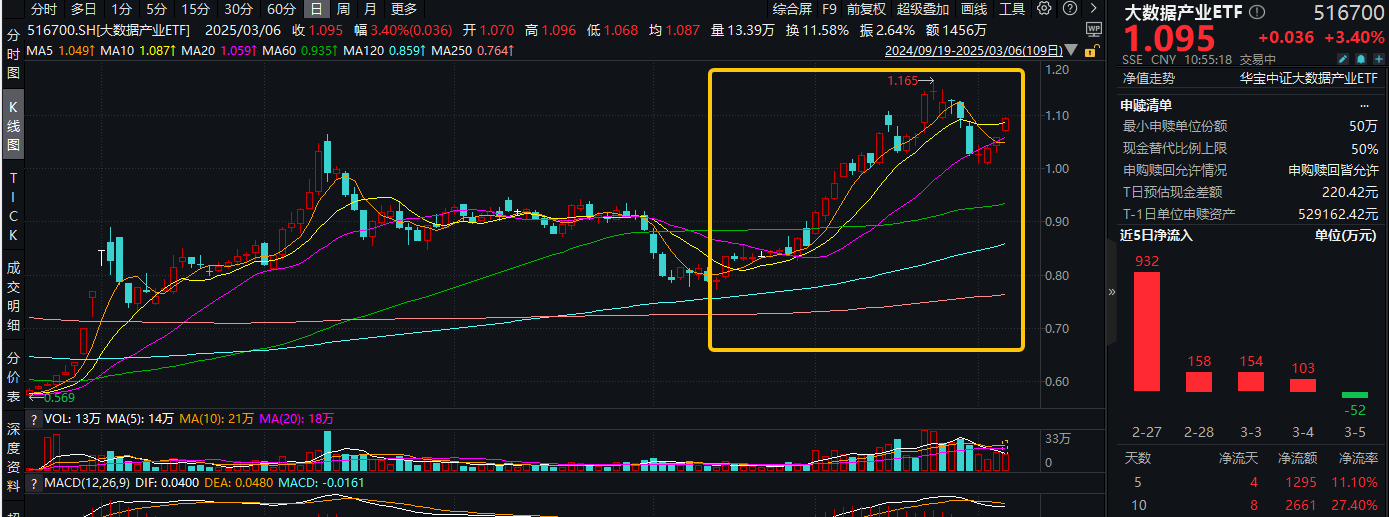
Task: Collapse the right panel with the » arrow
Action: (1111, 292)
